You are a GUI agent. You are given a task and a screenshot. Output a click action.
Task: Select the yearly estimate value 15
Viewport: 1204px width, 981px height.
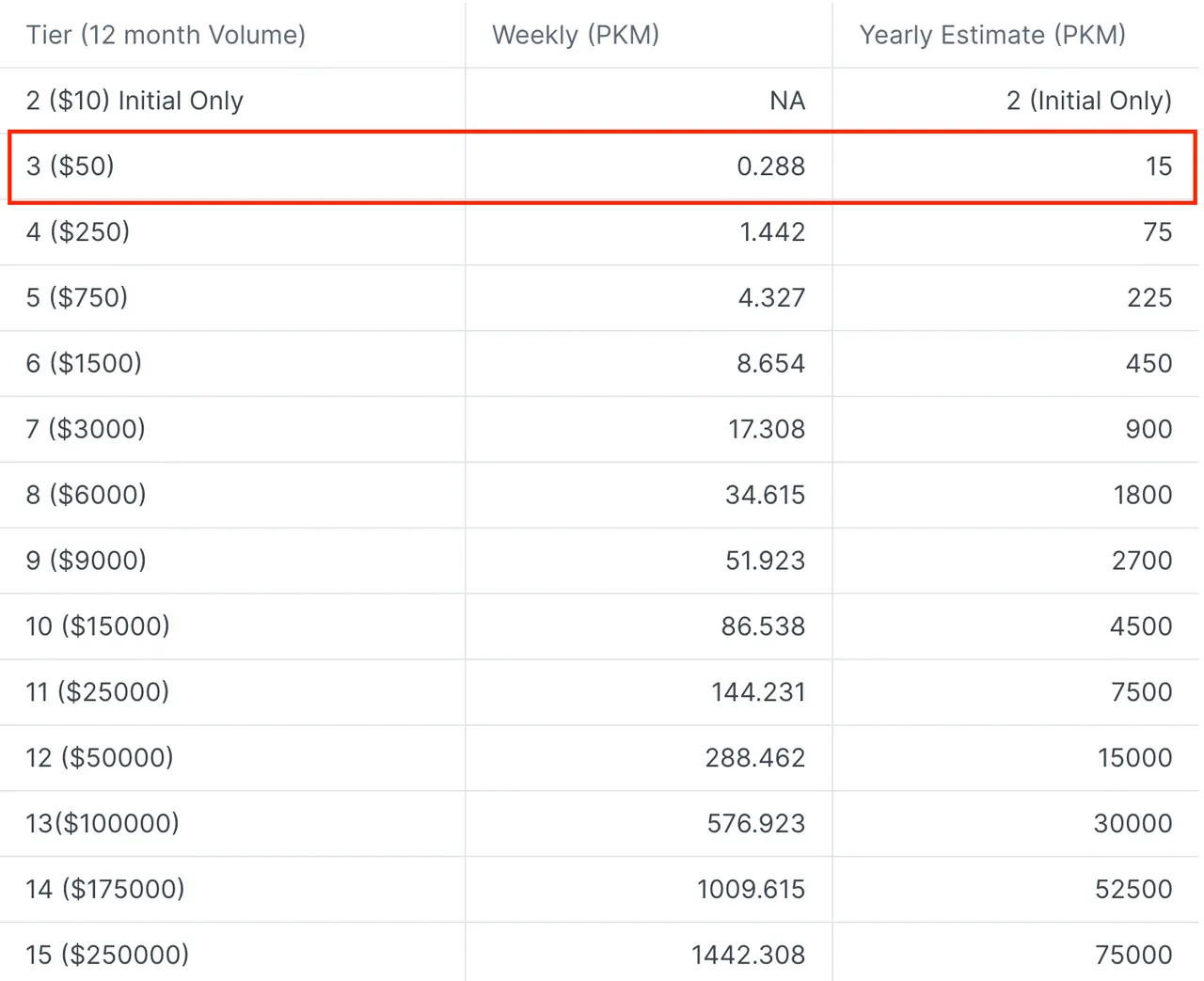tap(1159, 166)
